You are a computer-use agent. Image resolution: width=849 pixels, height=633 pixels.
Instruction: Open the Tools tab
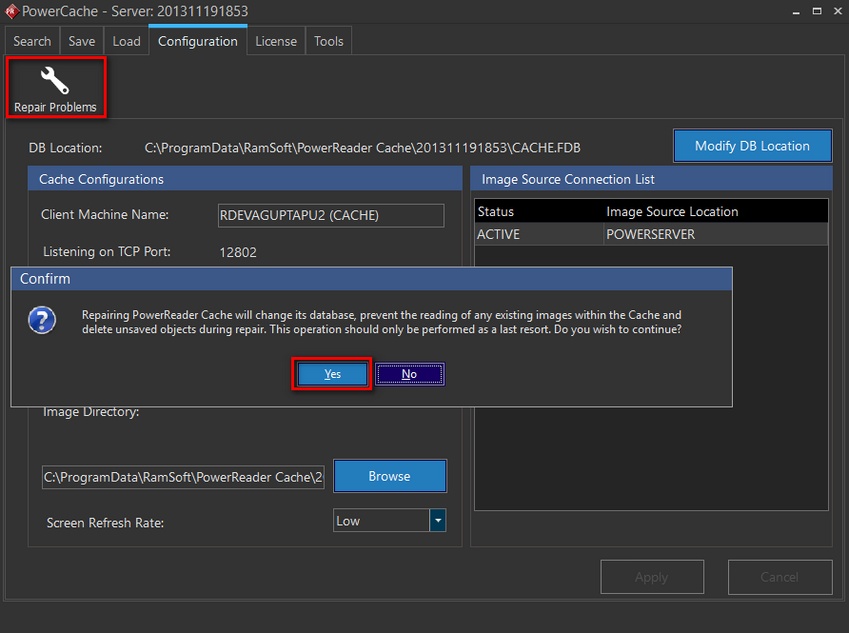[x=328, y=41]
